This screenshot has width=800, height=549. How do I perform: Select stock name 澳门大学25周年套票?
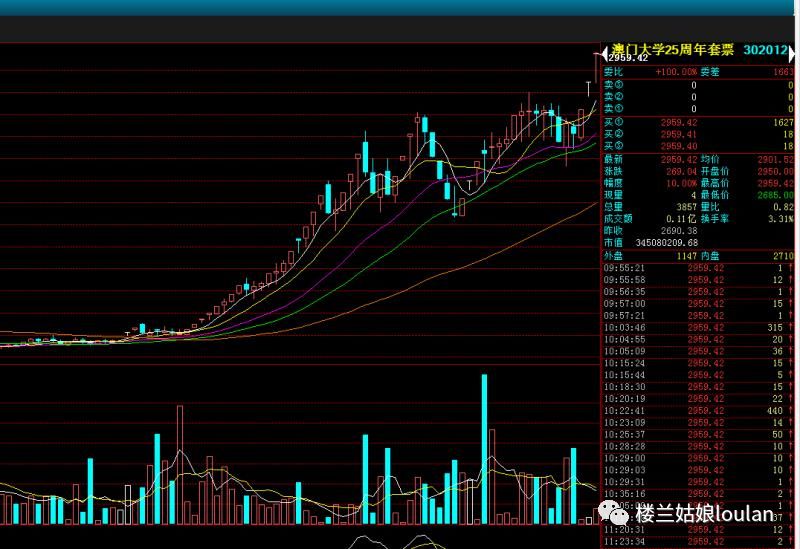(x=672, y=49)
